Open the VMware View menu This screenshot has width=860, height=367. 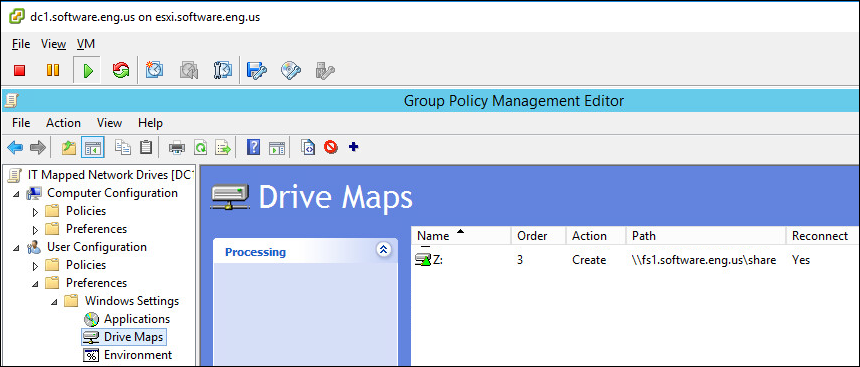coord(54,44)
